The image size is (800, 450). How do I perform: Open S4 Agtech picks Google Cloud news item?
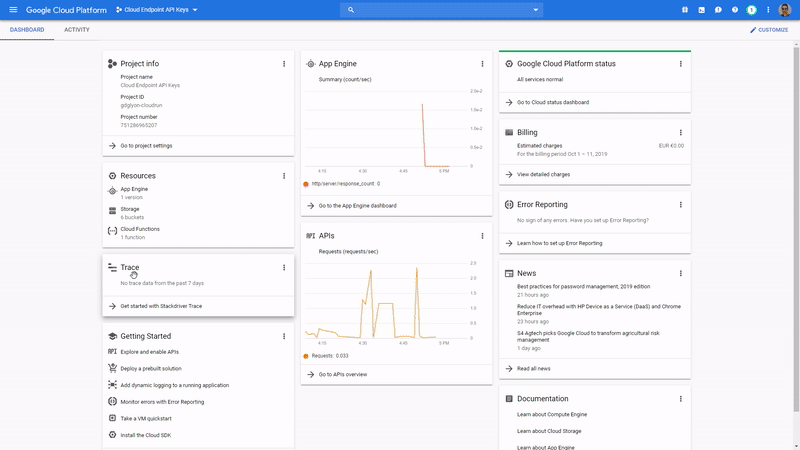[x=588, y=336]
